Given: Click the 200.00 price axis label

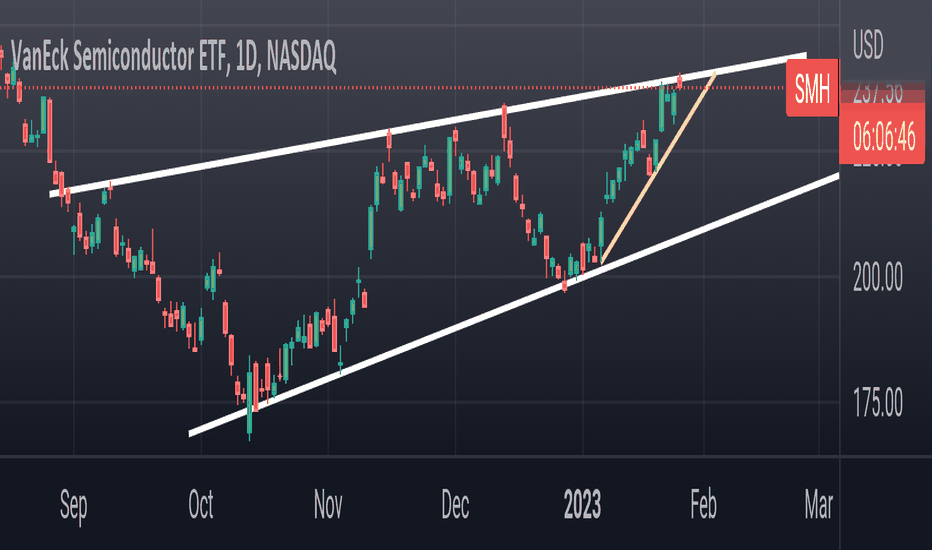Looking at the screenshot, I should [x=877, y=276].
